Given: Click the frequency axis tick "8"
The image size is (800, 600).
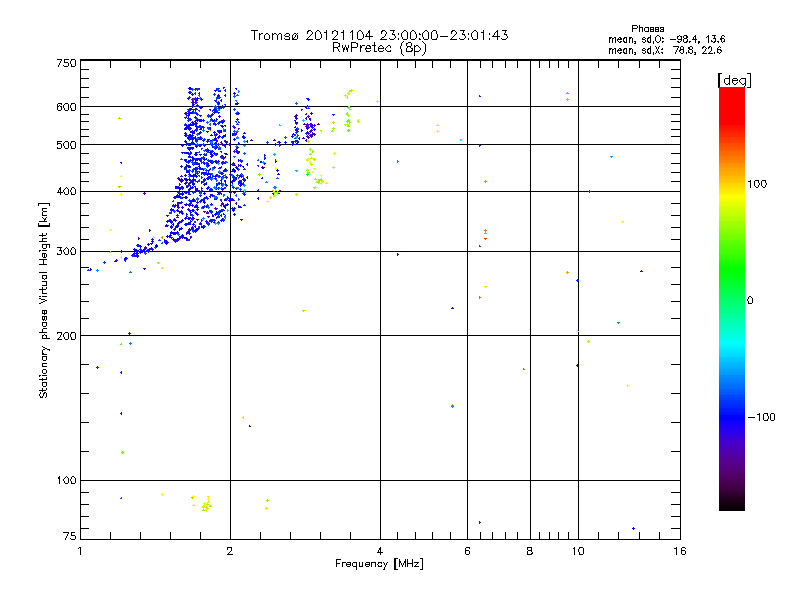Looking at the screenshot, I should point(530,551).
